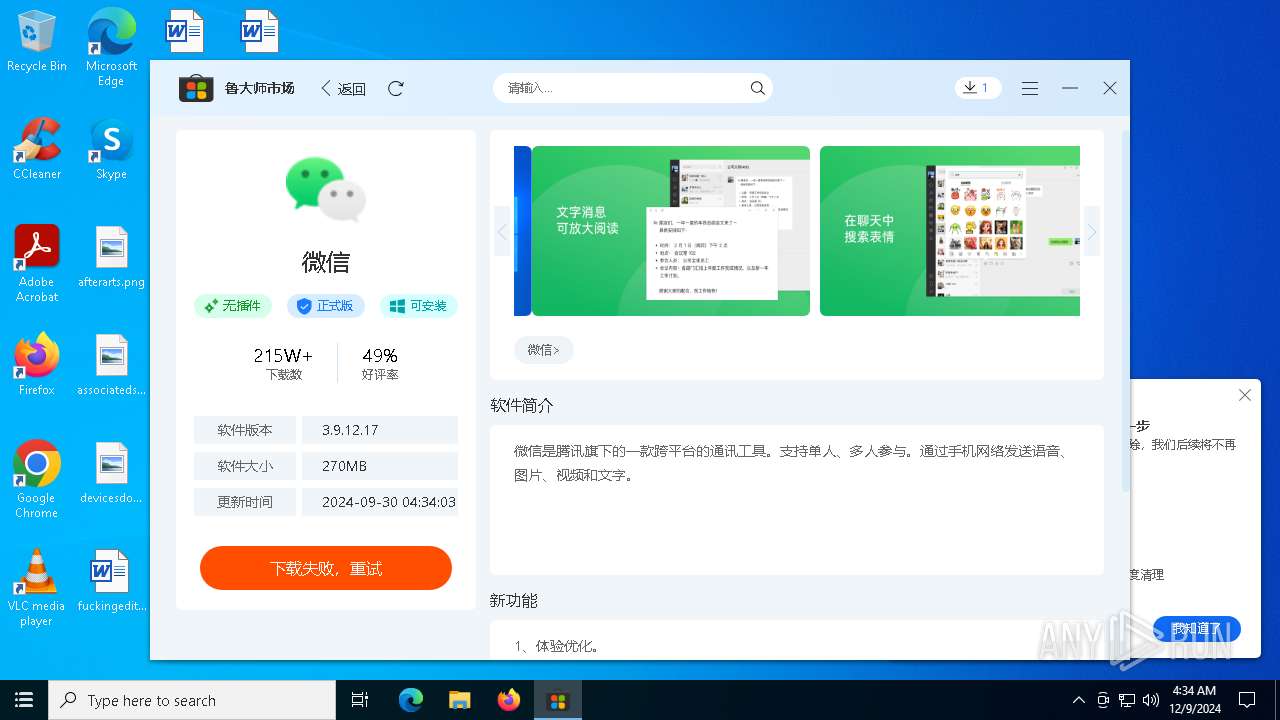
Task: Show previous screenshot with left arrow
Action: pyautogui.click(x=502, y=231)
